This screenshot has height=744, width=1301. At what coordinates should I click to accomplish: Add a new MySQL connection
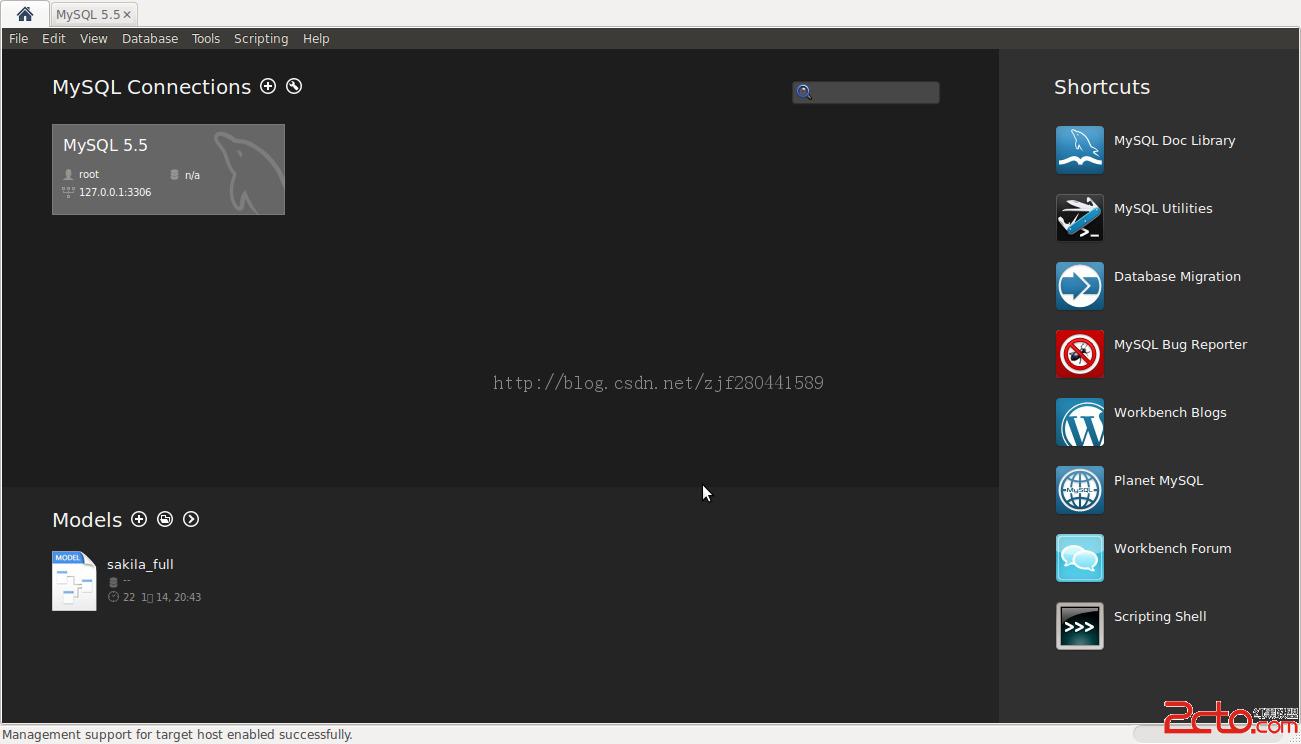tap(268, 86)
